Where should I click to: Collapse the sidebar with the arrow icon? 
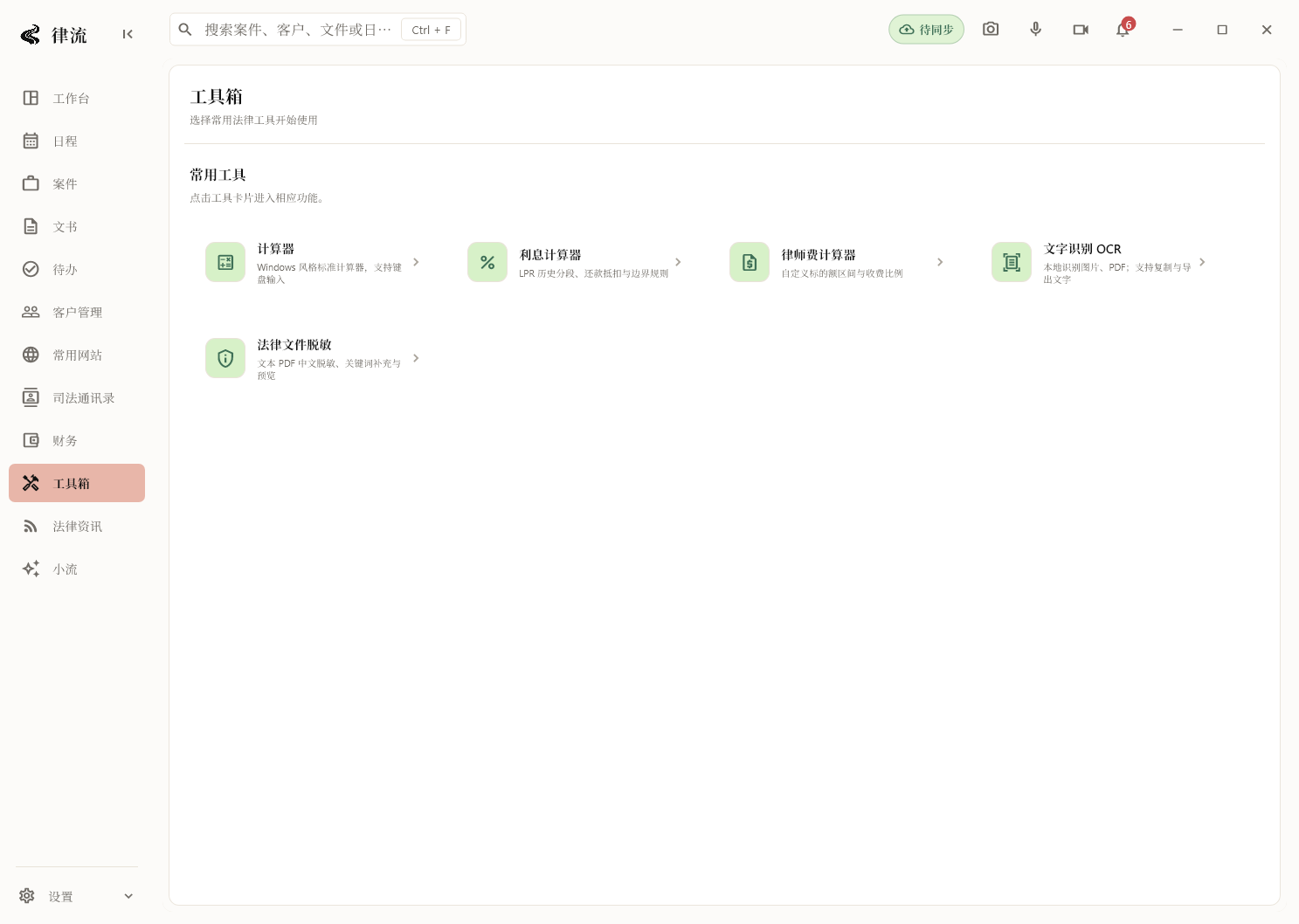[128, 34]
